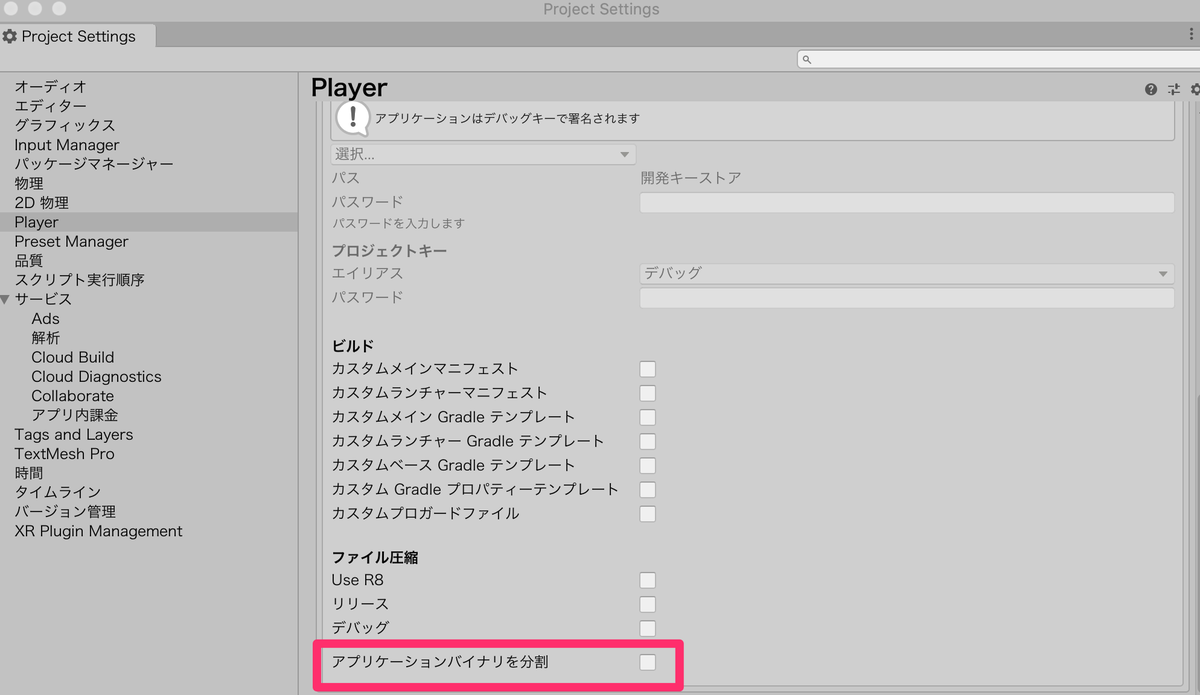This screenshot has width=1200, height=695.
Task: Enable カスタムプロガードファイル checkbox
Action: coord(648,513)
